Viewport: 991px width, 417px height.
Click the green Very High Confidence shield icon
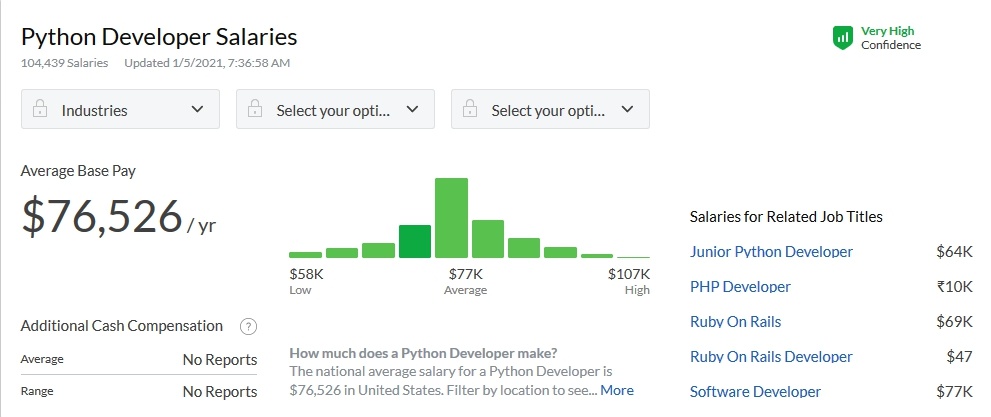point(842,38)
